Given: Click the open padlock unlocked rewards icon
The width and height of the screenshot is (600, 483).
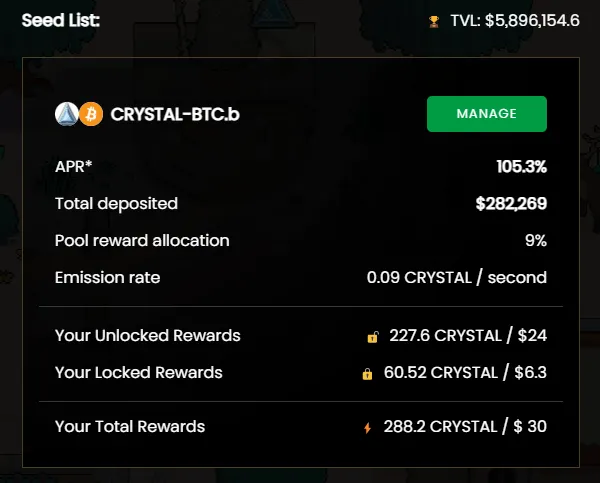Looking at the screenshot, I should point(373,337).
